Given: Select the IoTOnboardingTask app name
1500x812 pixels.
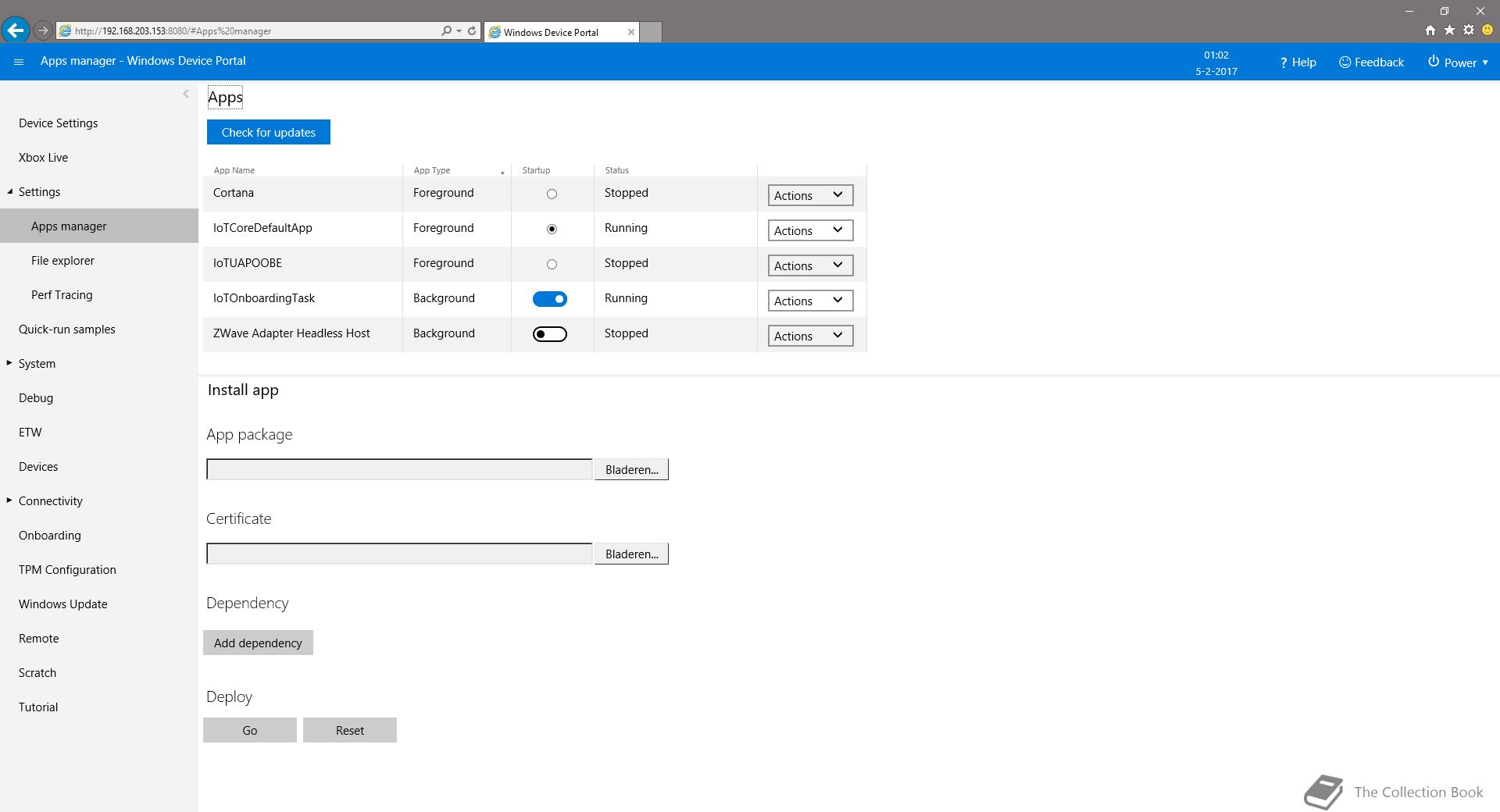Looking at the screenshot, I should pos(264,298).
